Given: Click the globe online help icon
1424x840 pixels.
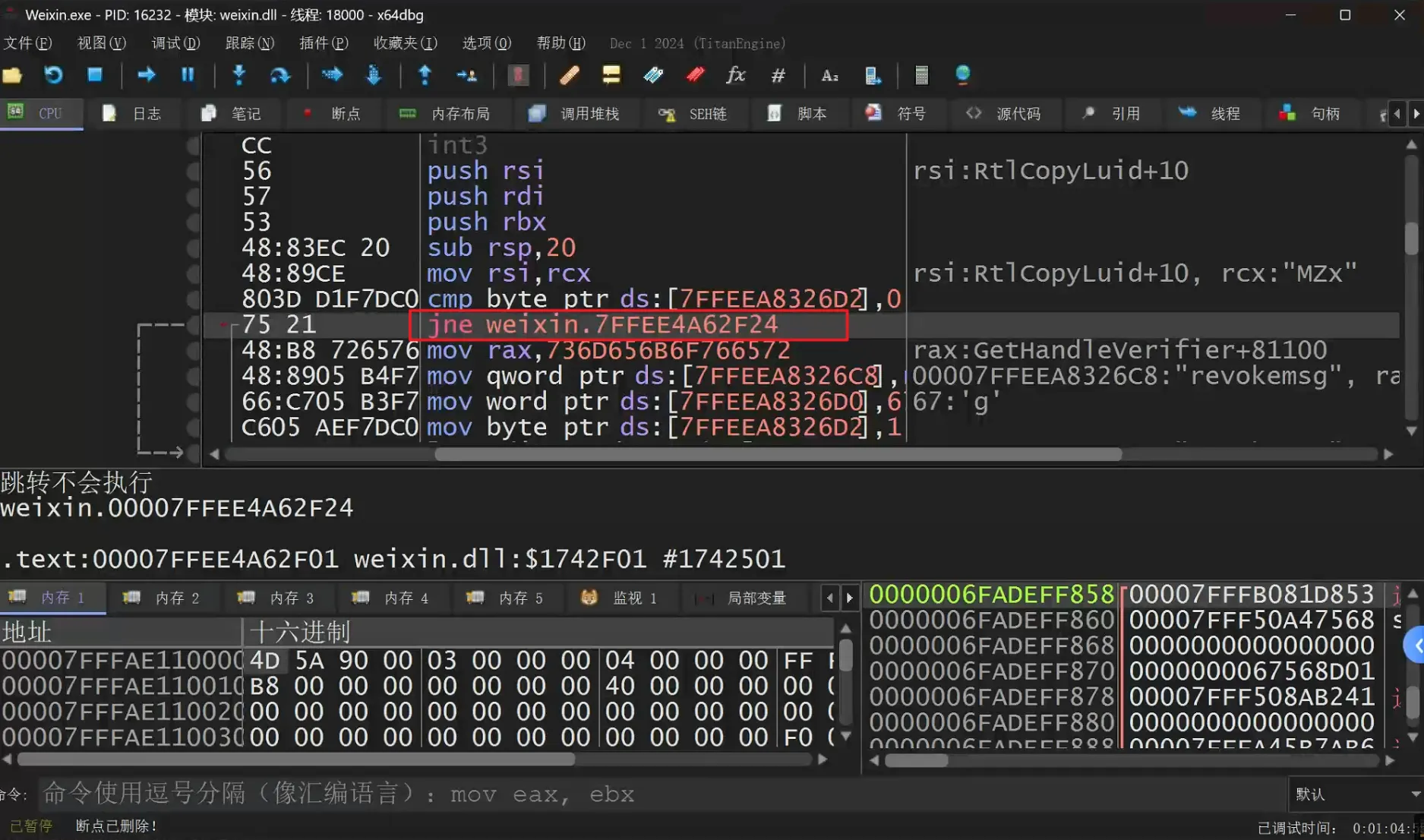Looking at the screenshot, I should (x=962, y=74).
